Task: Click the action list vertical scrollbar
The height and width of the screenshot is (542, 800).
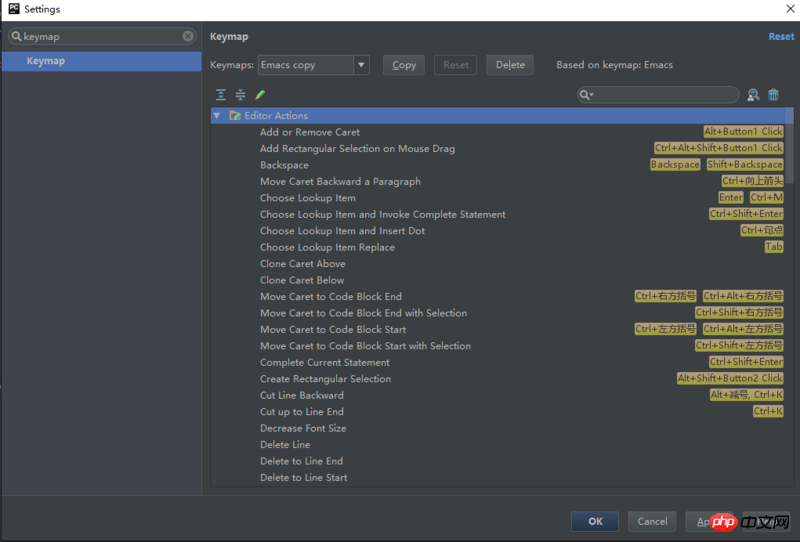Action: [x=790, y=145]
